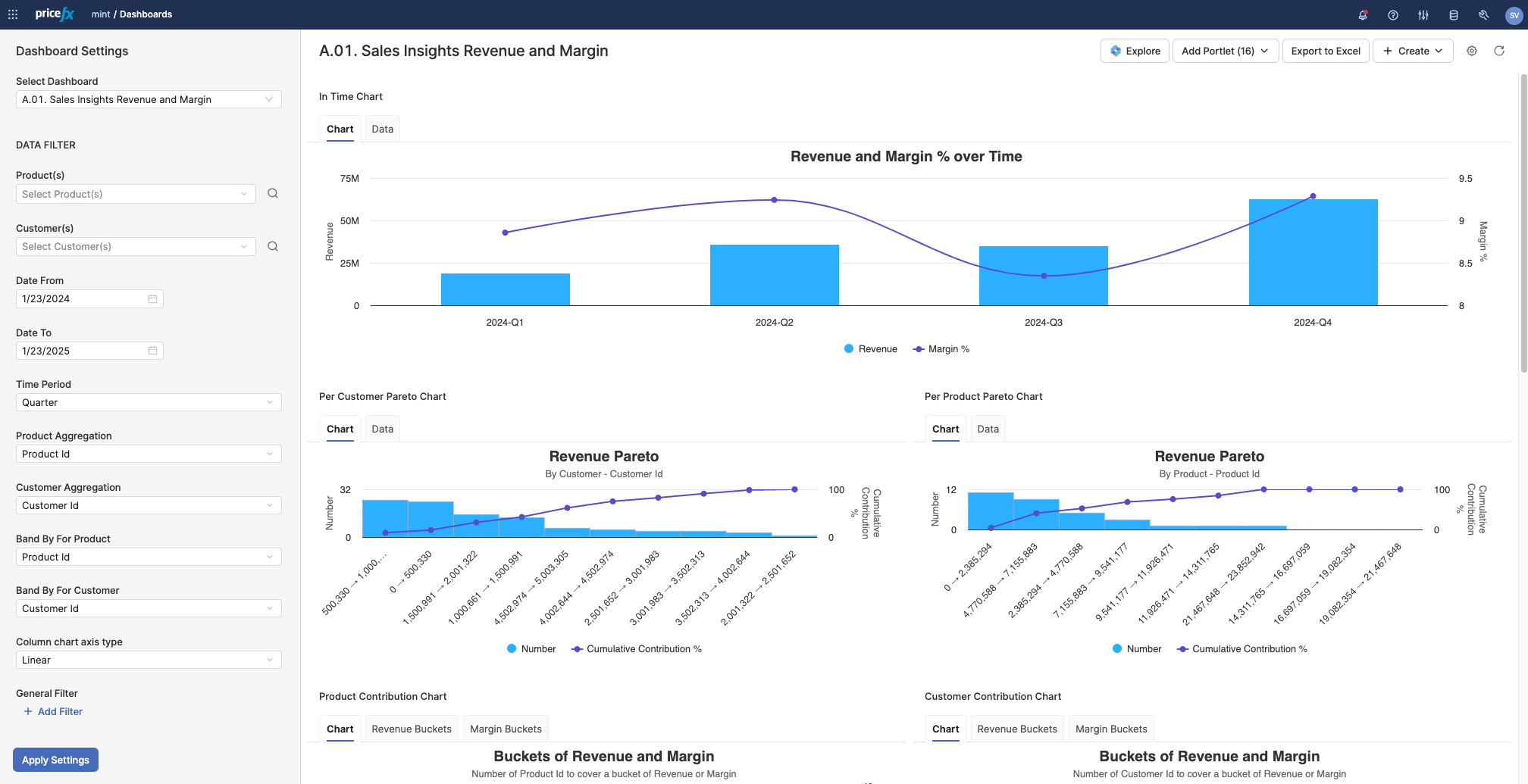Open the data manager database icon

[x=1454, y=14]
